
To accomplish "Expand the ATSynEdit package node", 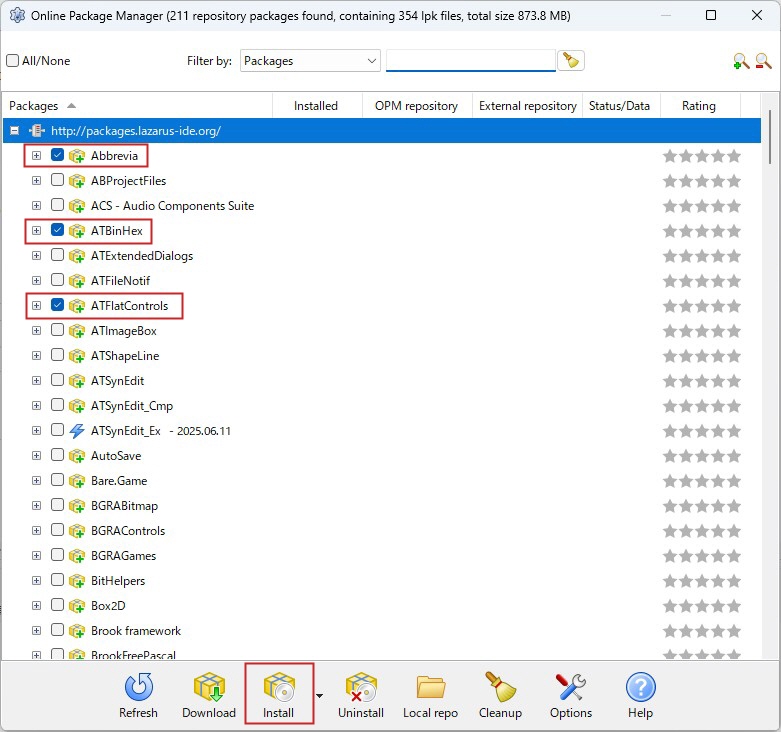I will click(x=36, y=381).
